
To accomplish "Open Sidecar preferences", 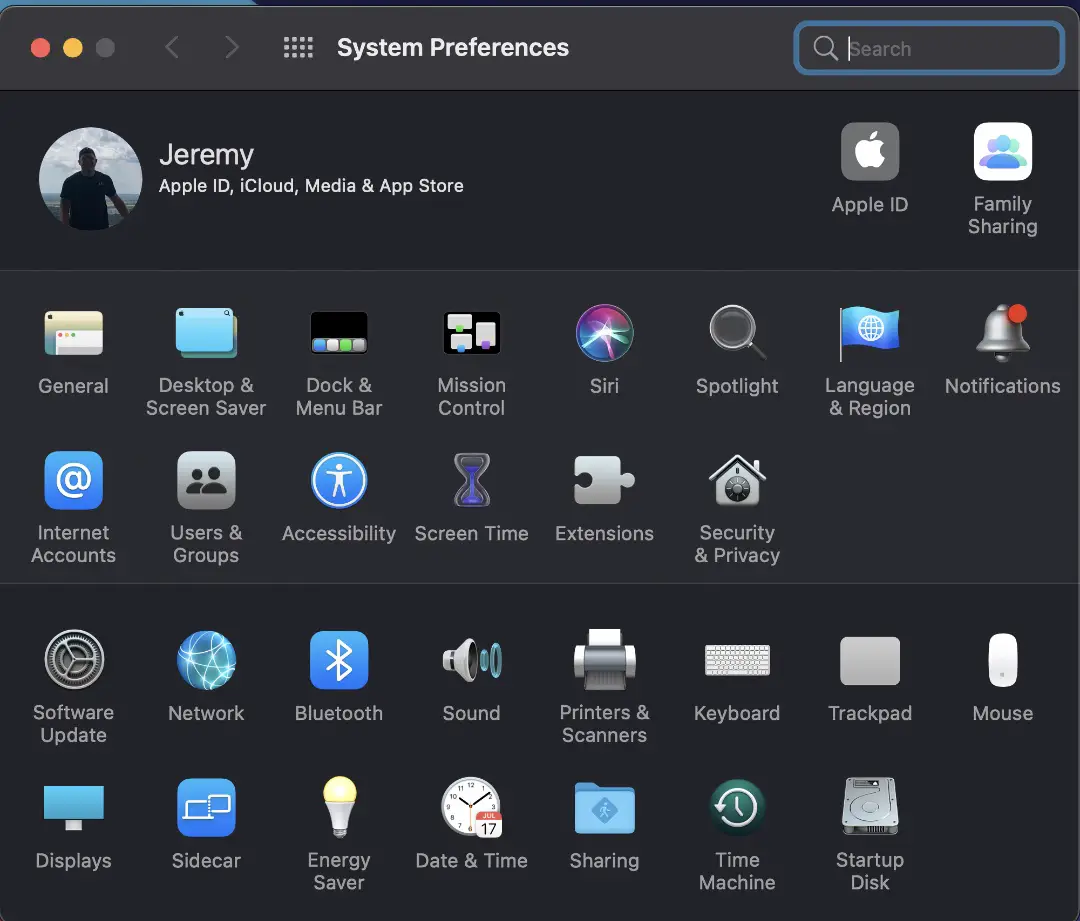I will tap(206, 807).
